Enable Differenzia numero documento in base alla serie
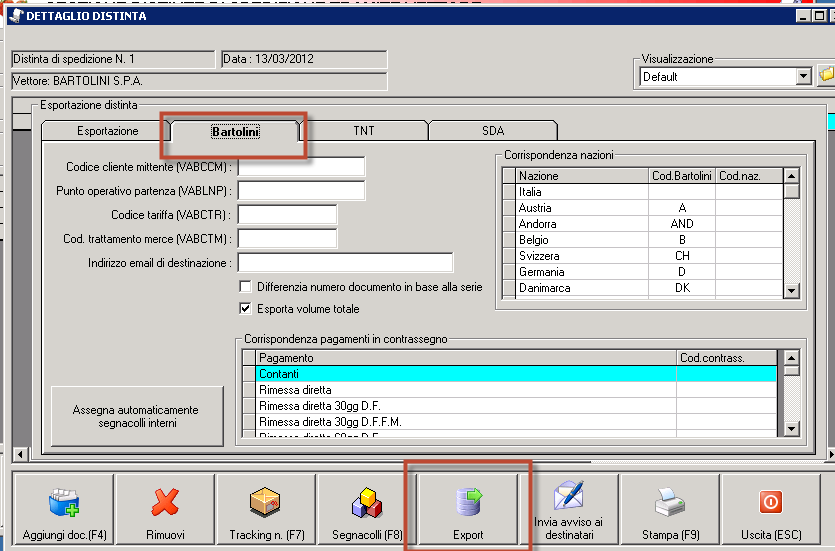This screenshot has height=551, width=835. click(x=245, y=286)
